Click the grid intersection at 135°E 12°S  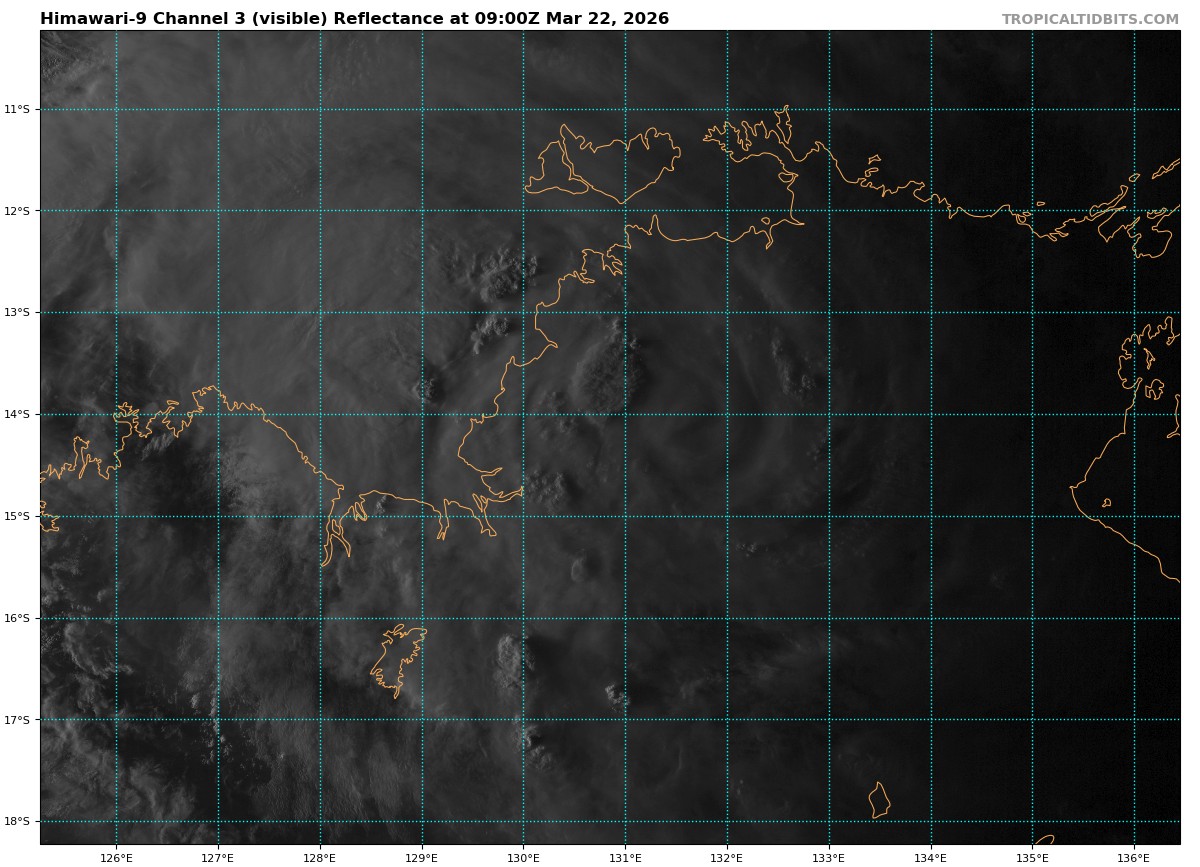(x=1032, y=211)
